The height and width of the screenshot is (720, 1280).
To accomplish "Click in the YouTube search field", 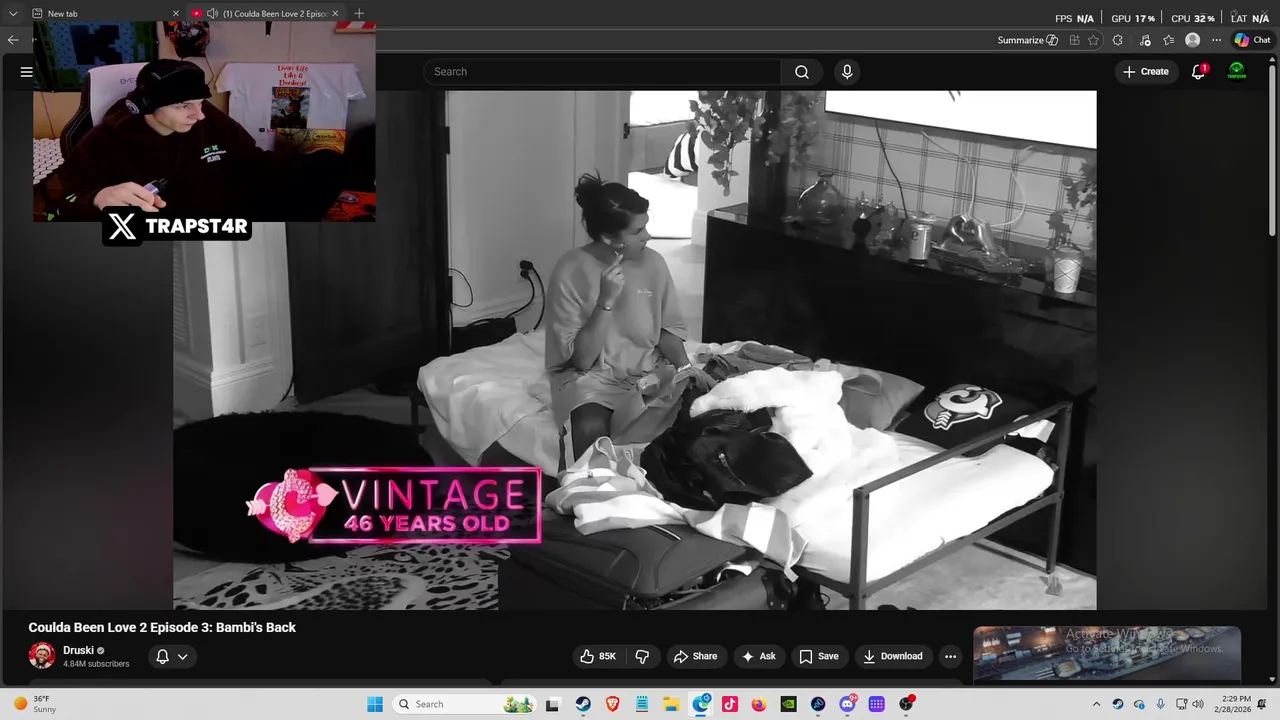I will tap(602, 72).
